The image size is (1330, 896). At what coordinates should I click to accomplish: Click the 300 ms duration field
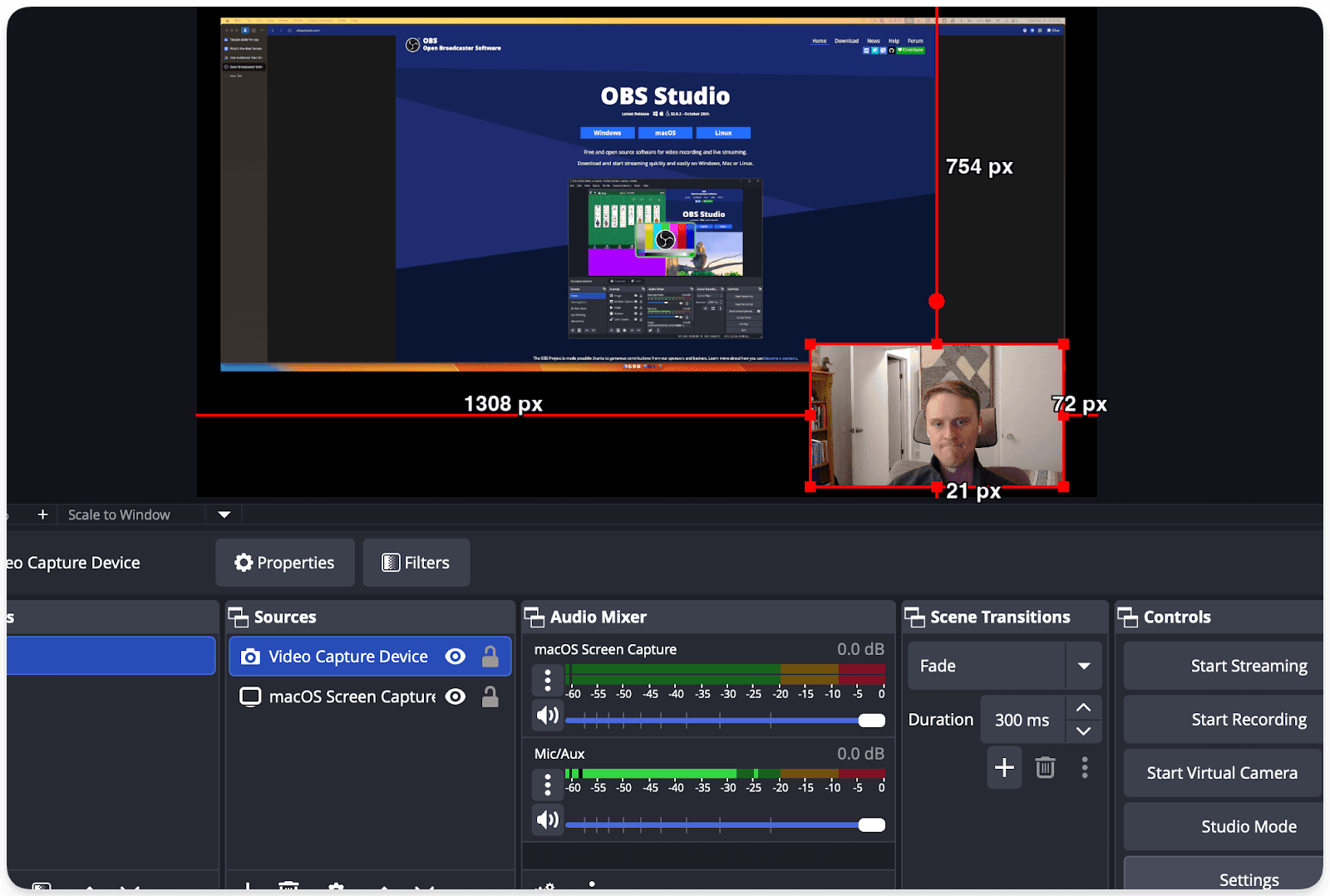click(x=1022, y=718)
